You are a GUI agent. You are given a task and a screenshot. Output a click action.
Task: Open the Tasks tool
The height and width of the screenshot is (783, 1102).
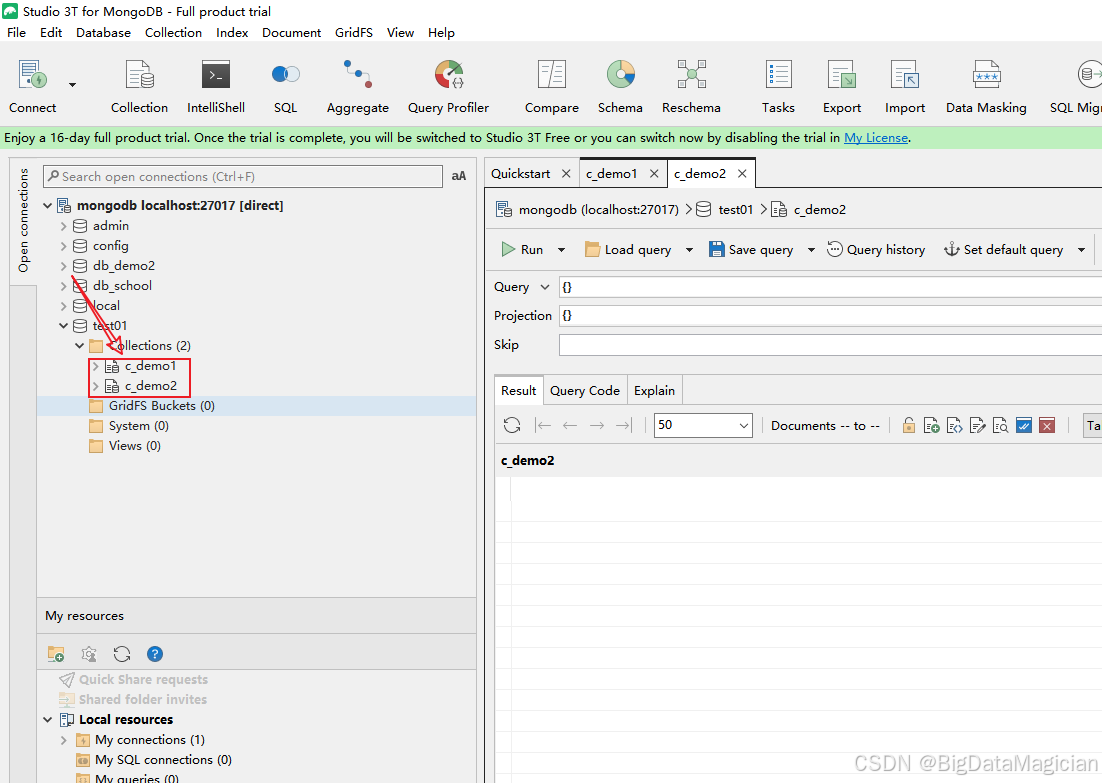click(x=778, y=87)
